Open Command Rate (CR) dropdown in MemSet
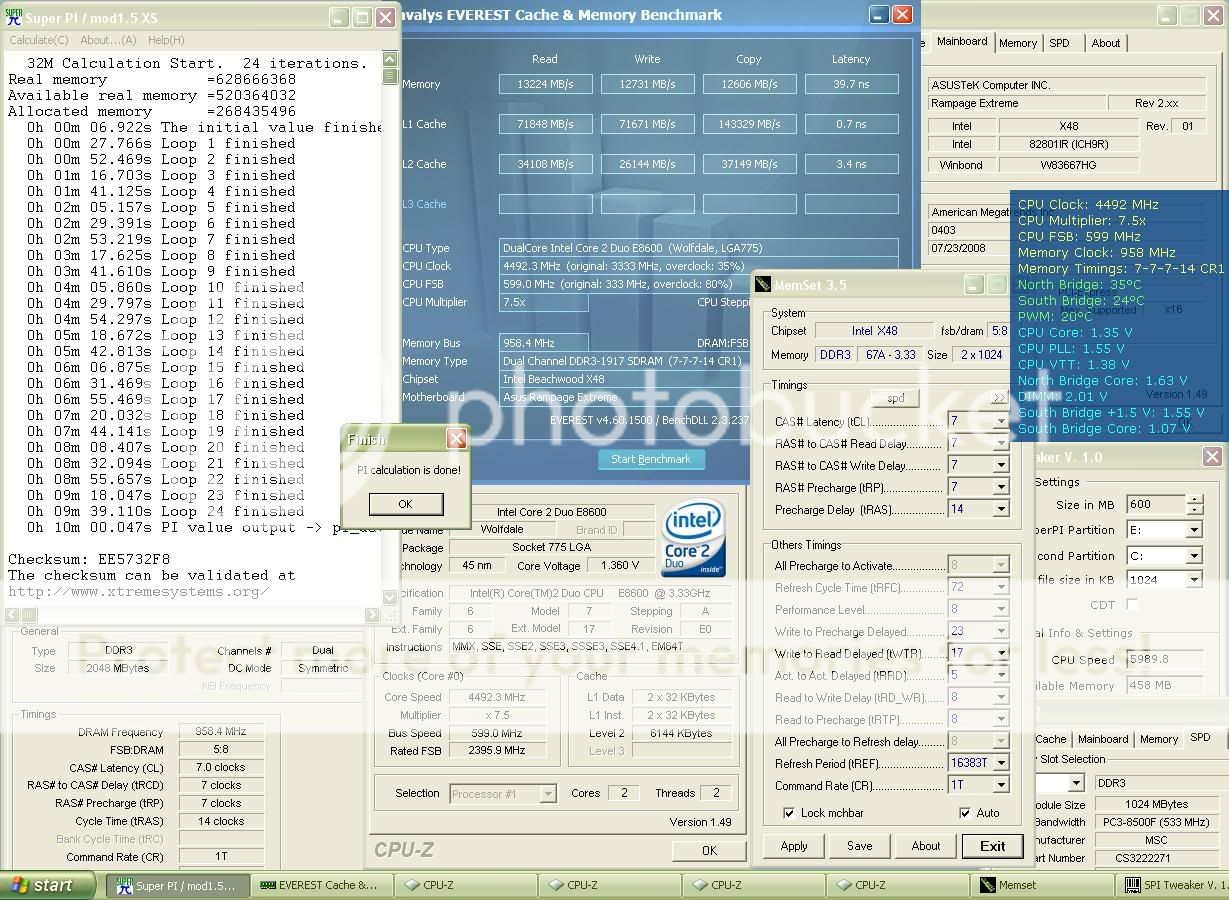The image size is (1229, 900). click(x=1001, y=786)
